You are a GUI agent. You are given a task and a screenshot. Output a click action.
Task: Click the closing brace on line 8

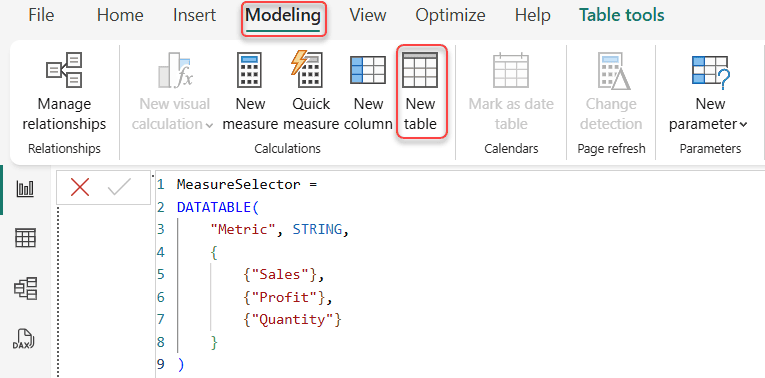pyautogui.click(x=214, y=342)
